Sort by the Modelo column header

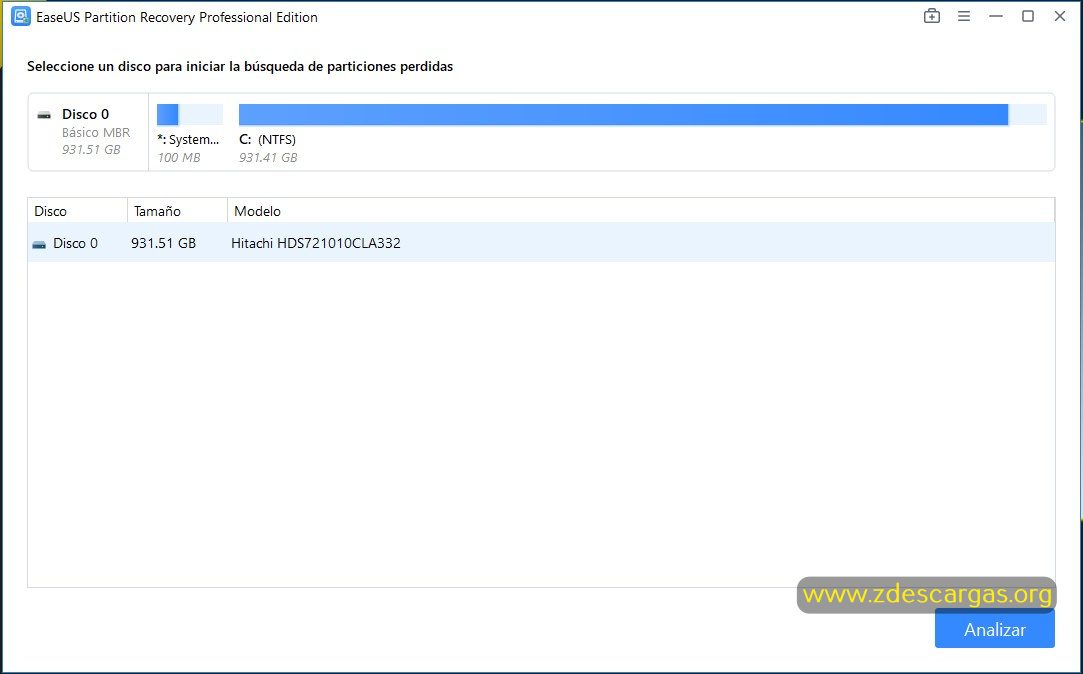[641, 211]
